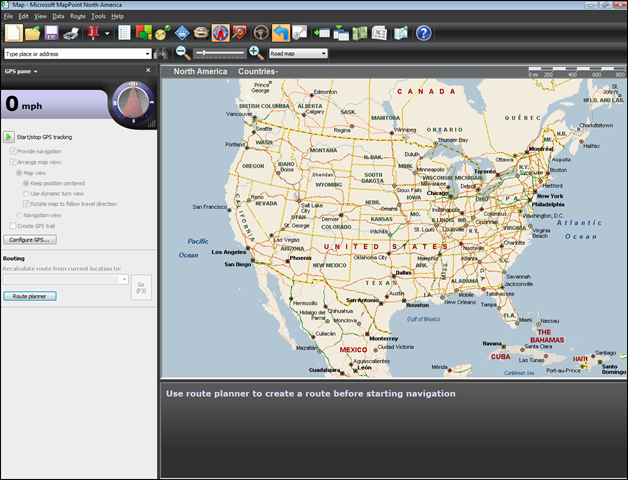Click the import data wizard icon
This screenshot has height=480, width=628.
pos(322,33)
